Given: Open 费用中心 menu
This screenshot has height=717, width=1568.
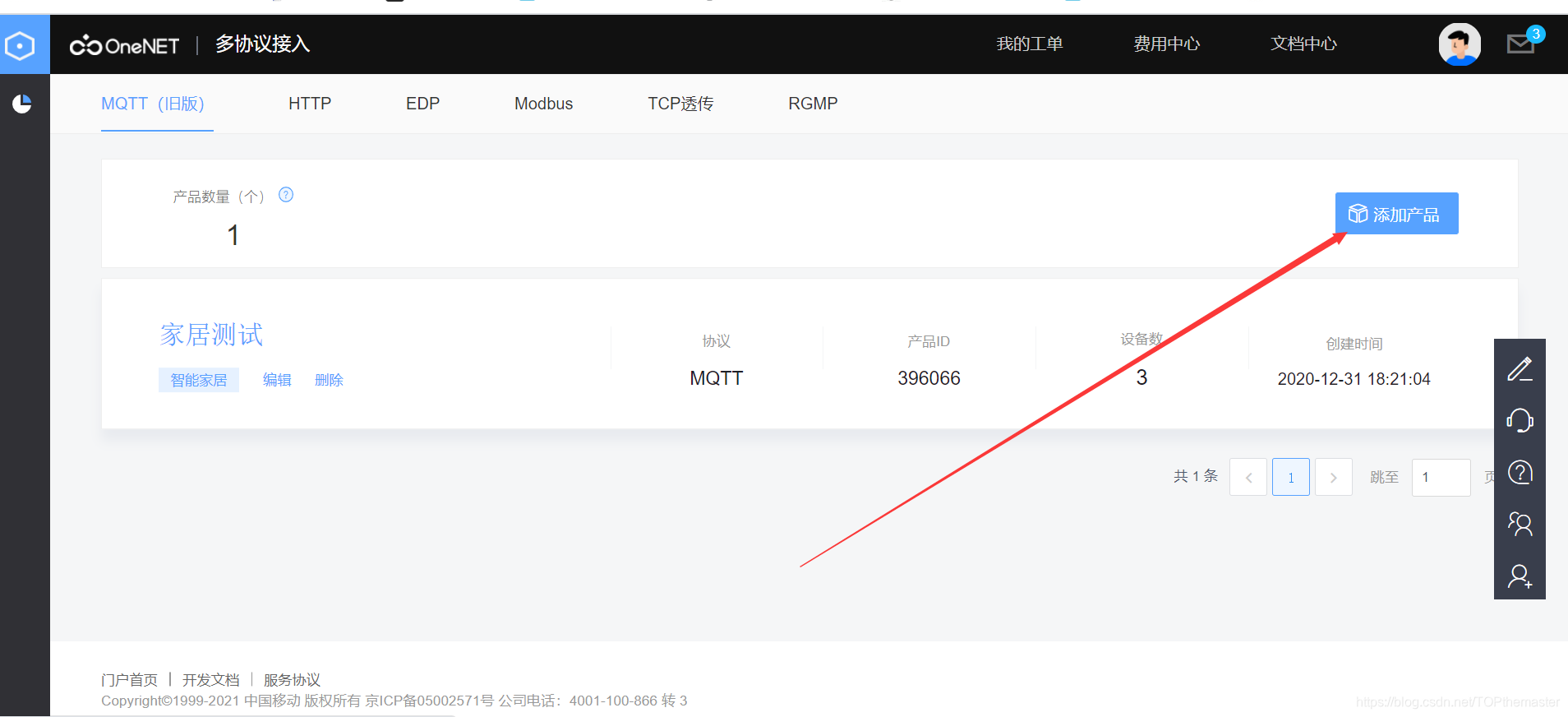Looking at the screenshot, I should click(1167, 44).
